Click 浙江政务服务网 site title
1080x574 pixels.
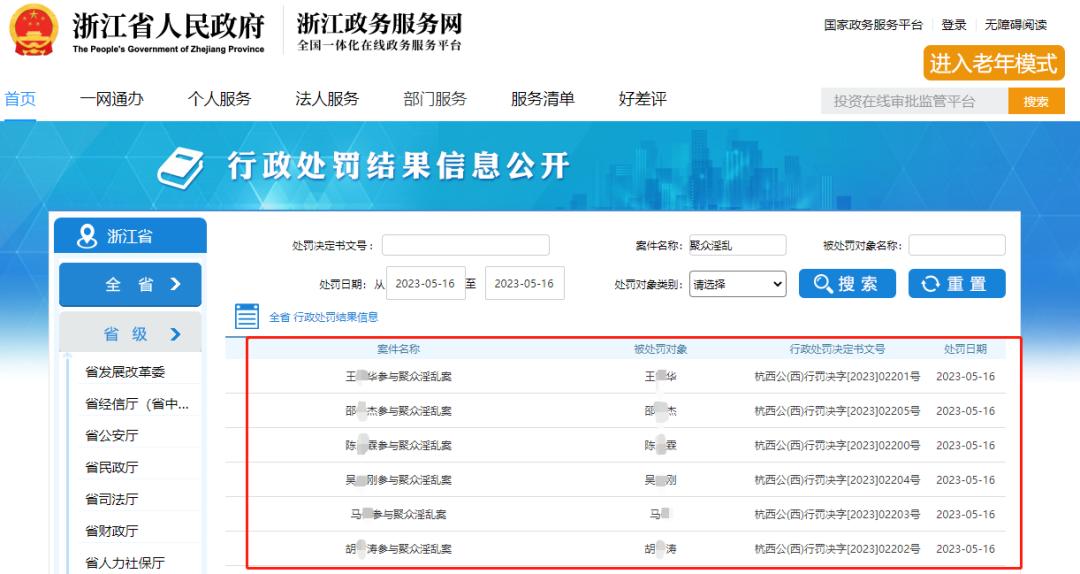pos(380,24)
